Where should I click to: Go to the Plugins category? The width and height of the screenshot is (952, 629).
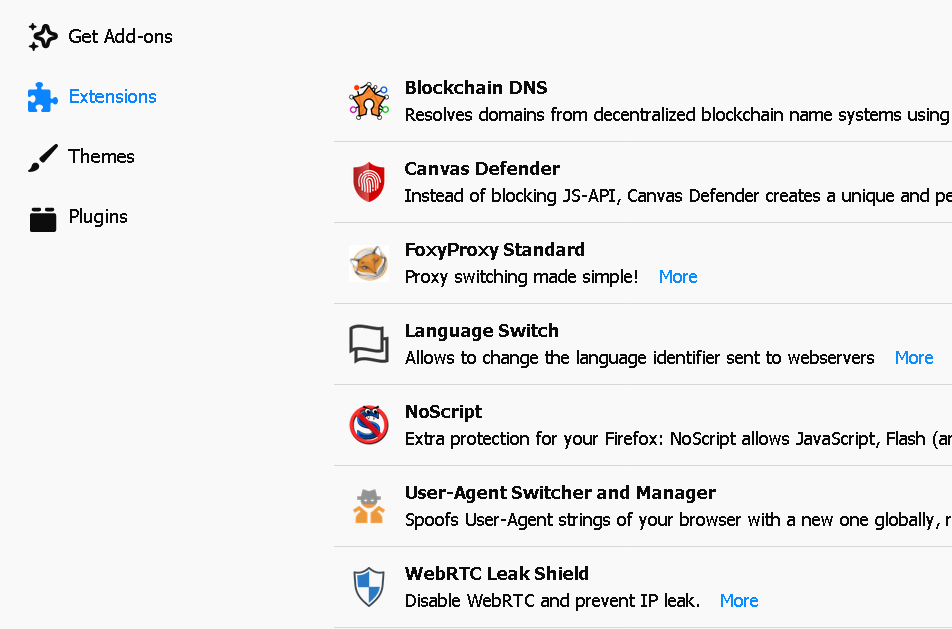98,217
